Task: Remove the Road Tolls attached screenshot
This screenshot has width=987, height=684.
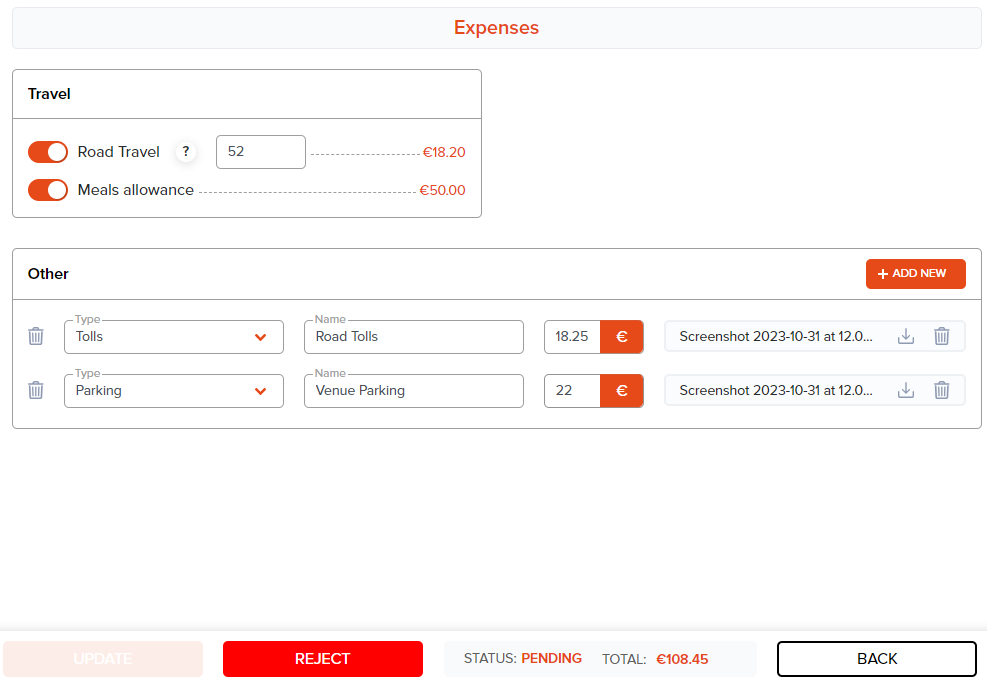Action: coord(941,337)
